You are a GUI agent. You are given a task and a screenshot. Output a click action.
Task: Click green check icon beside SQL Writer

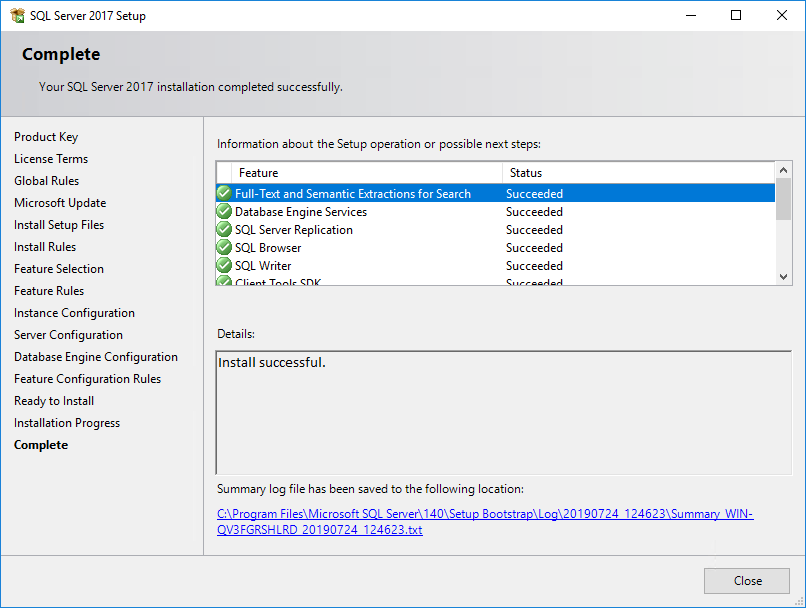224,265
